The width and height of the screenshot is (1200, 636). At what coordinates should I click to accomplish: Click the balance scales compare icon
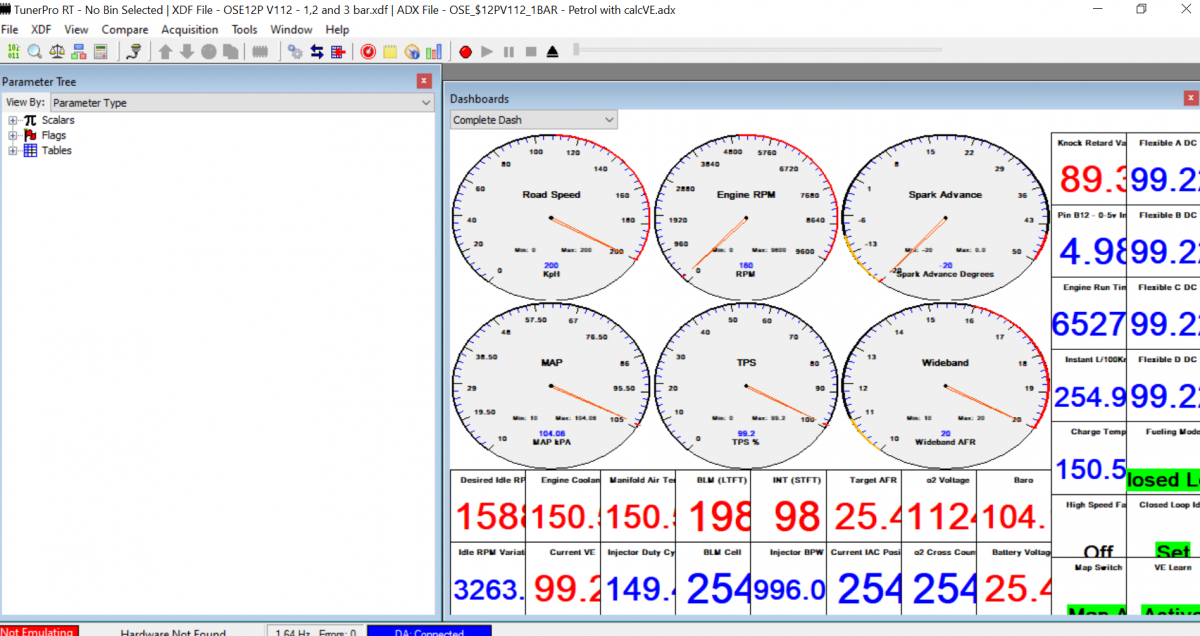(x=57, y=51)
